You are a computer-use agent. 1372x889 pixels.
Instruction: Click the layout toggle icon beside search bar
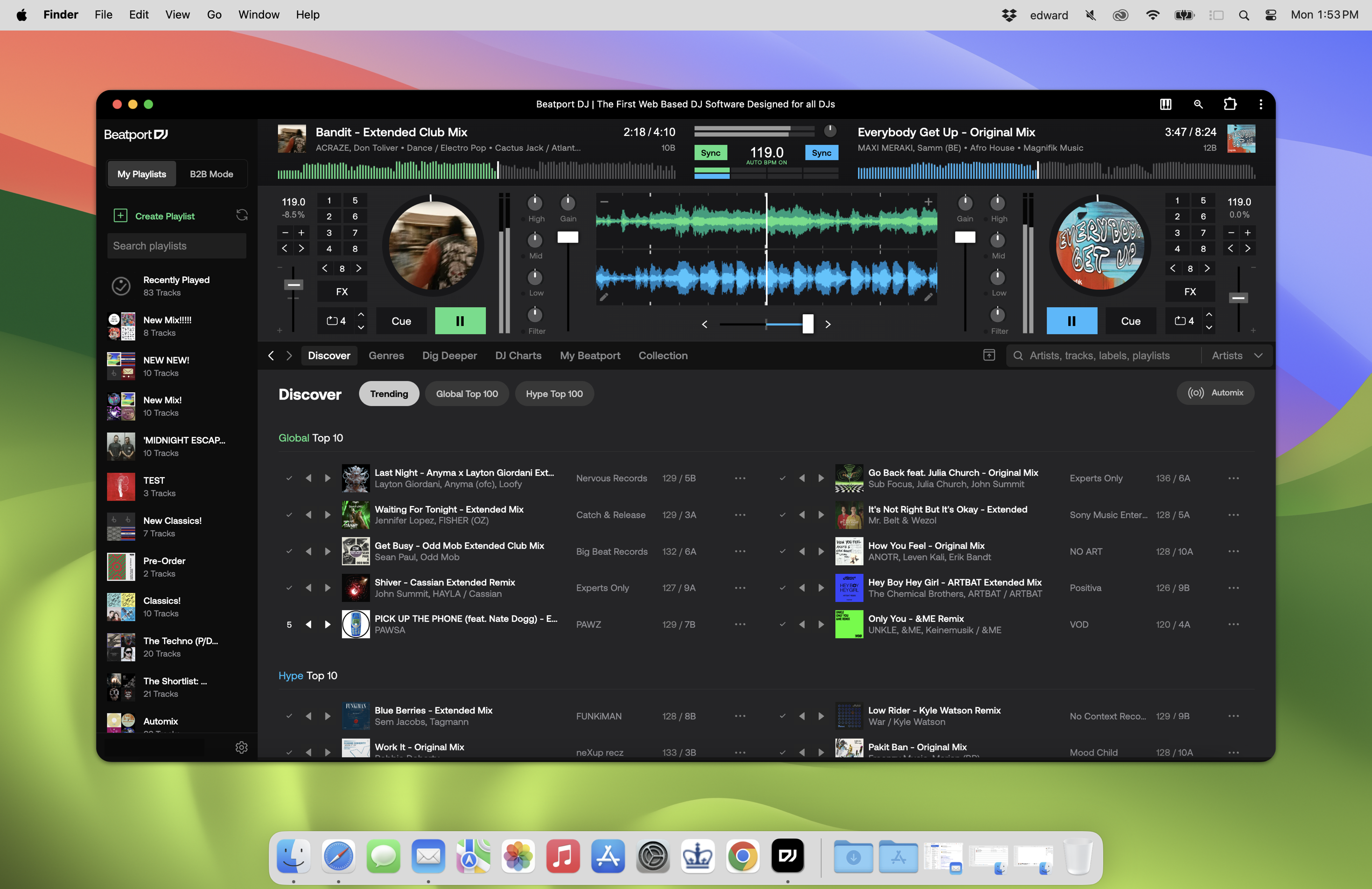tap(989, 355)
